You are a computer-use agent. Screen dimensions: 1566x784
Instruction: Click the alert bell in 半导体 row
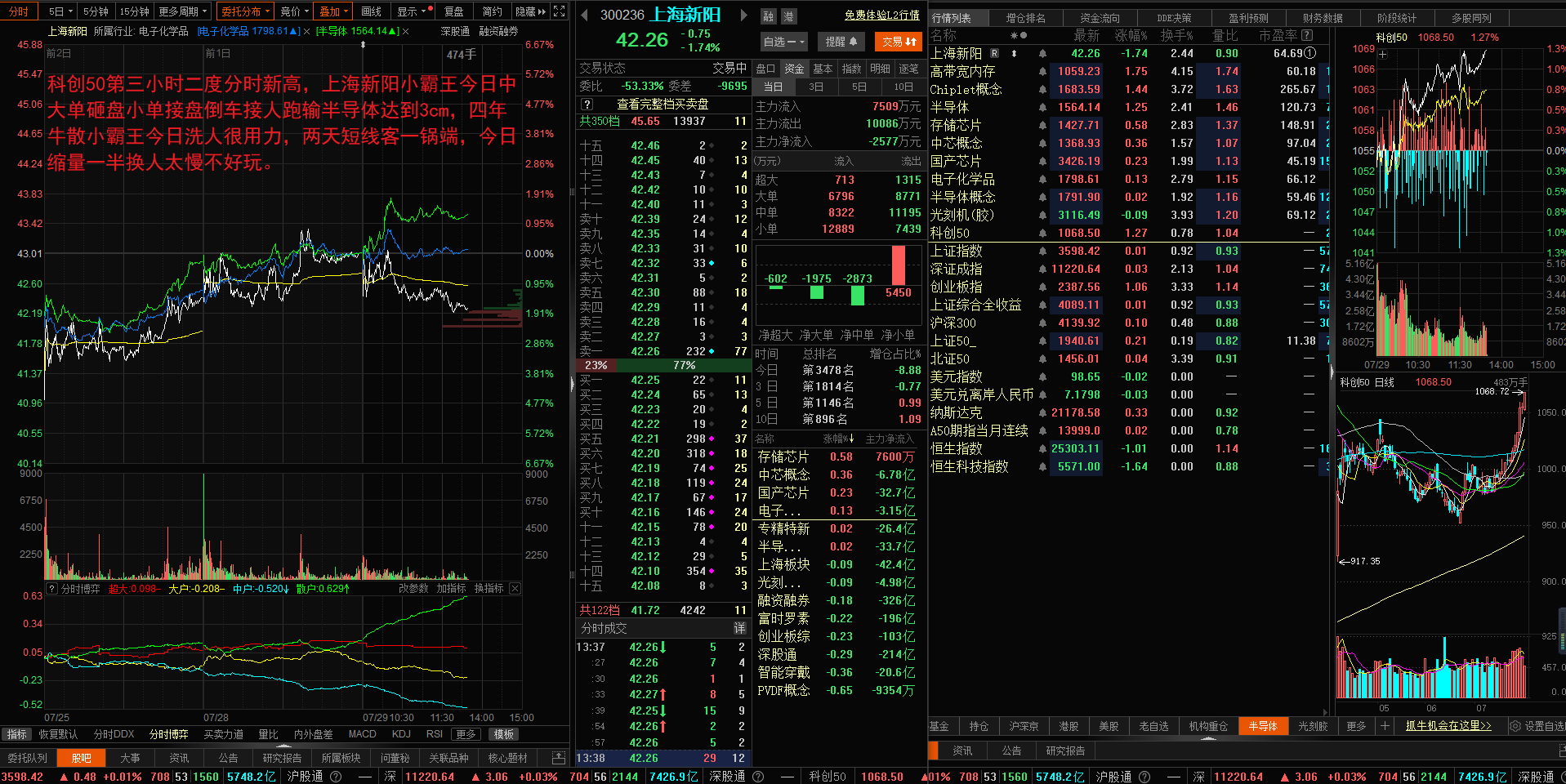[x=1042, y=107]
